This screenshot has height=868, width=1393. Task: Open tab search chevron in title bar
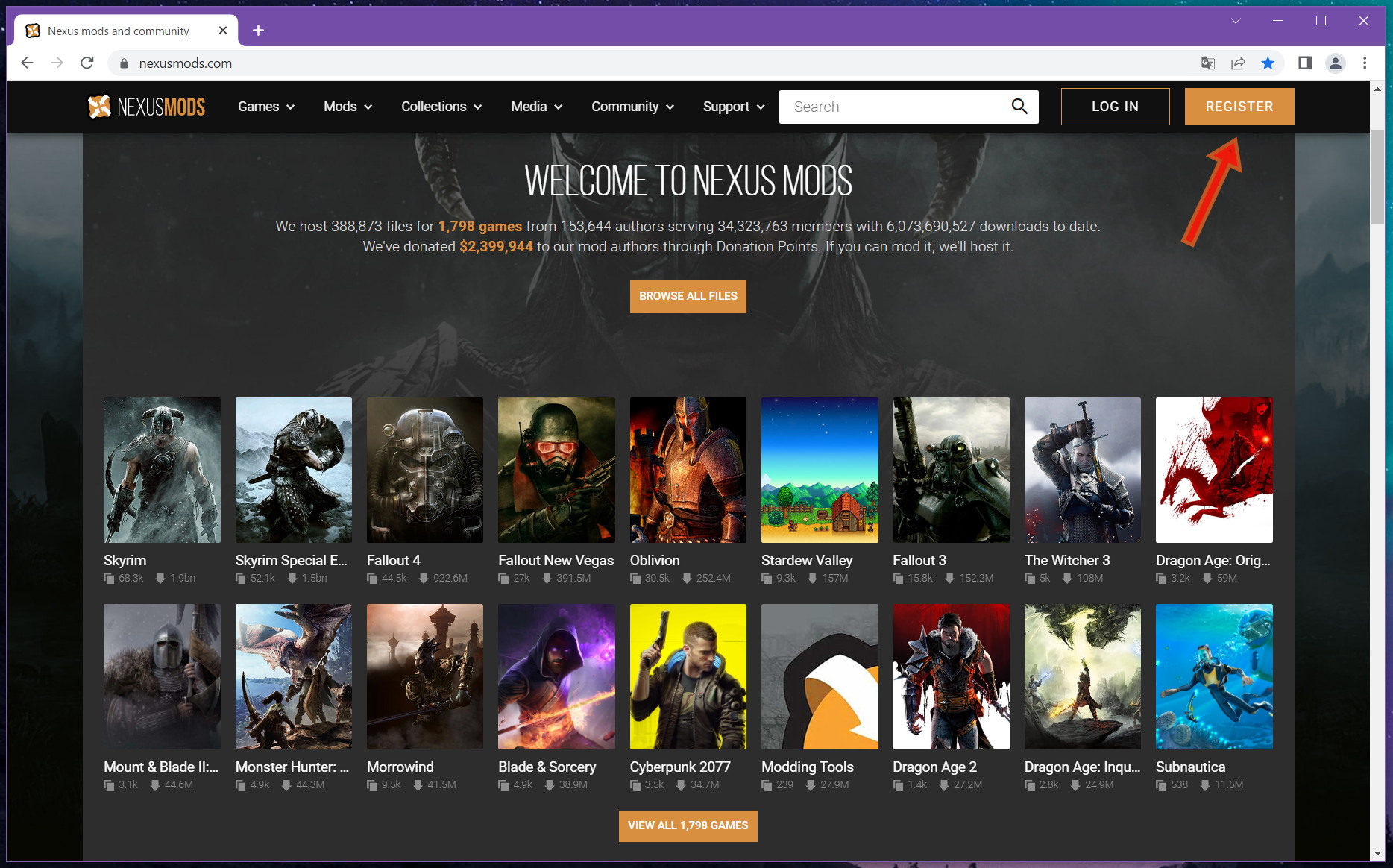click(x=1236, y=21)
